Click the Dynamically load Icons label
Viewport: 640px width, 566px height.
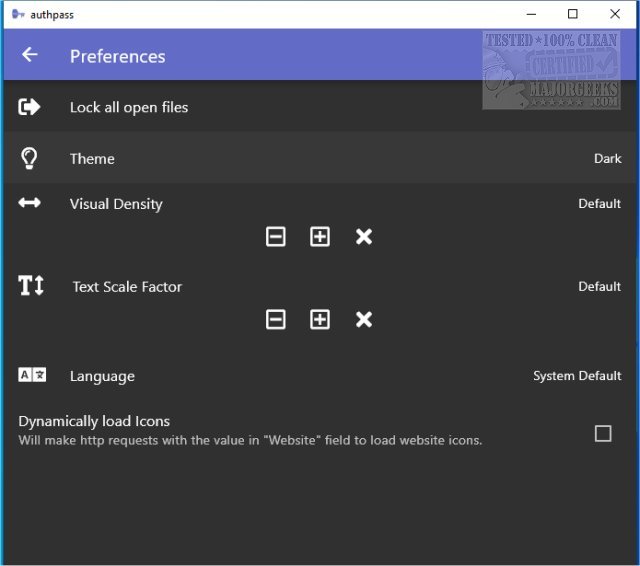[94, 421]
